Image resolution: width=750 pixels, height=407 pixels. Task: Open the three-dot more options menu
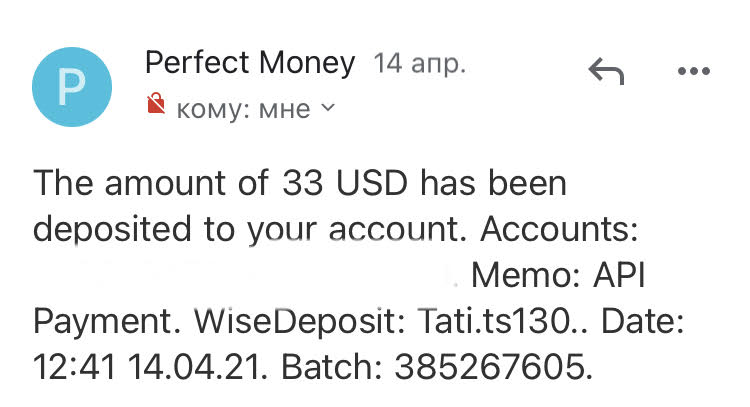(x=692, y=71)
